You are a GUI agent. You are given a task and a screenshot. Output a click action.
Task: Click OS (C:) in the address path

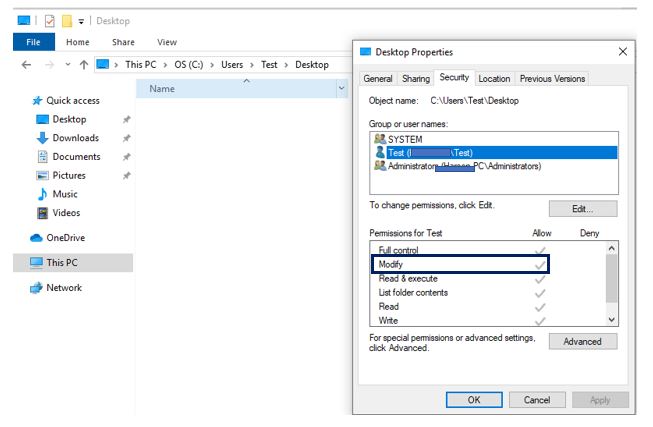click(189, 65)
